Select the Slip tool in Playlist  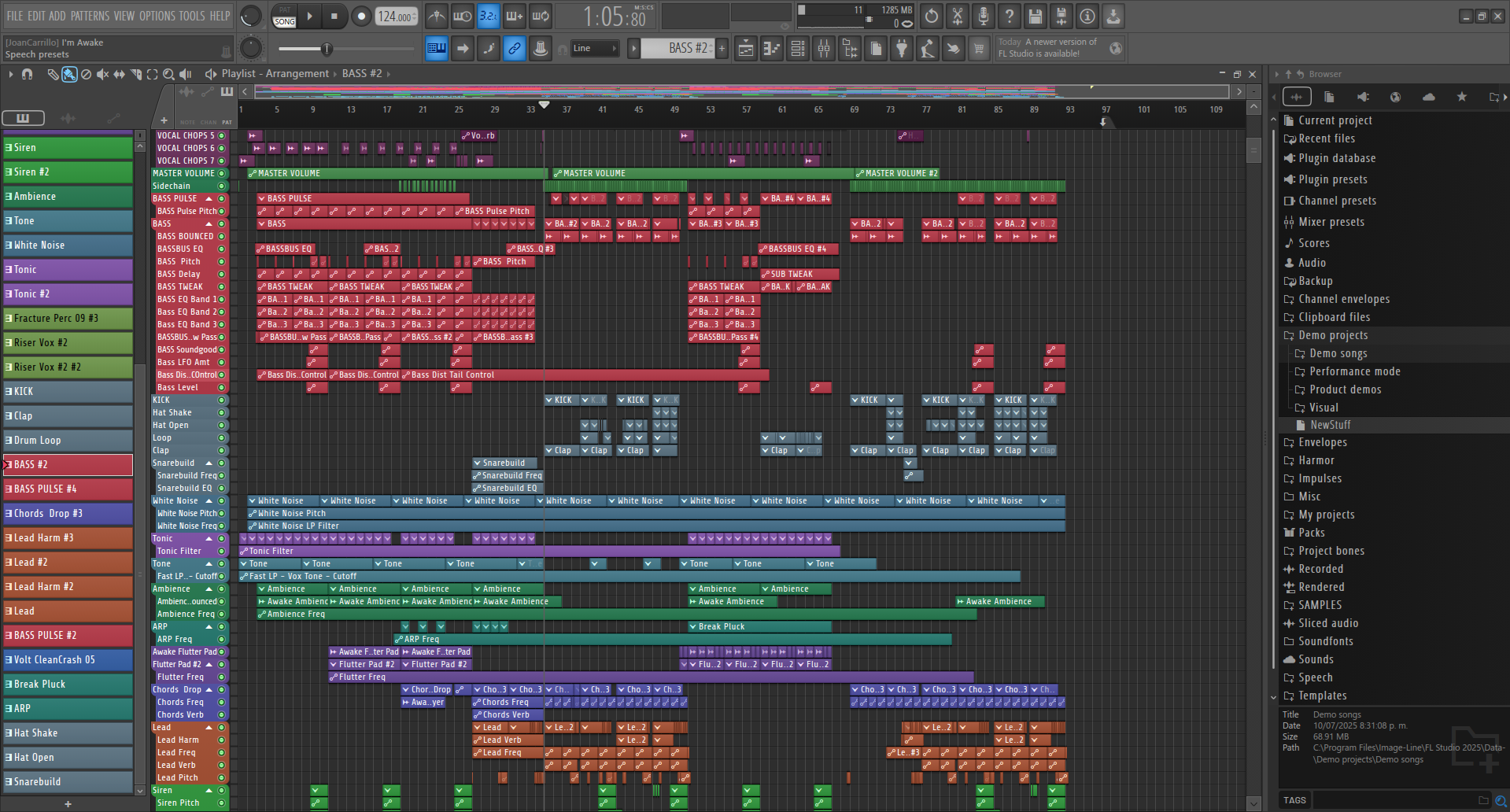[x=119, y=74]
